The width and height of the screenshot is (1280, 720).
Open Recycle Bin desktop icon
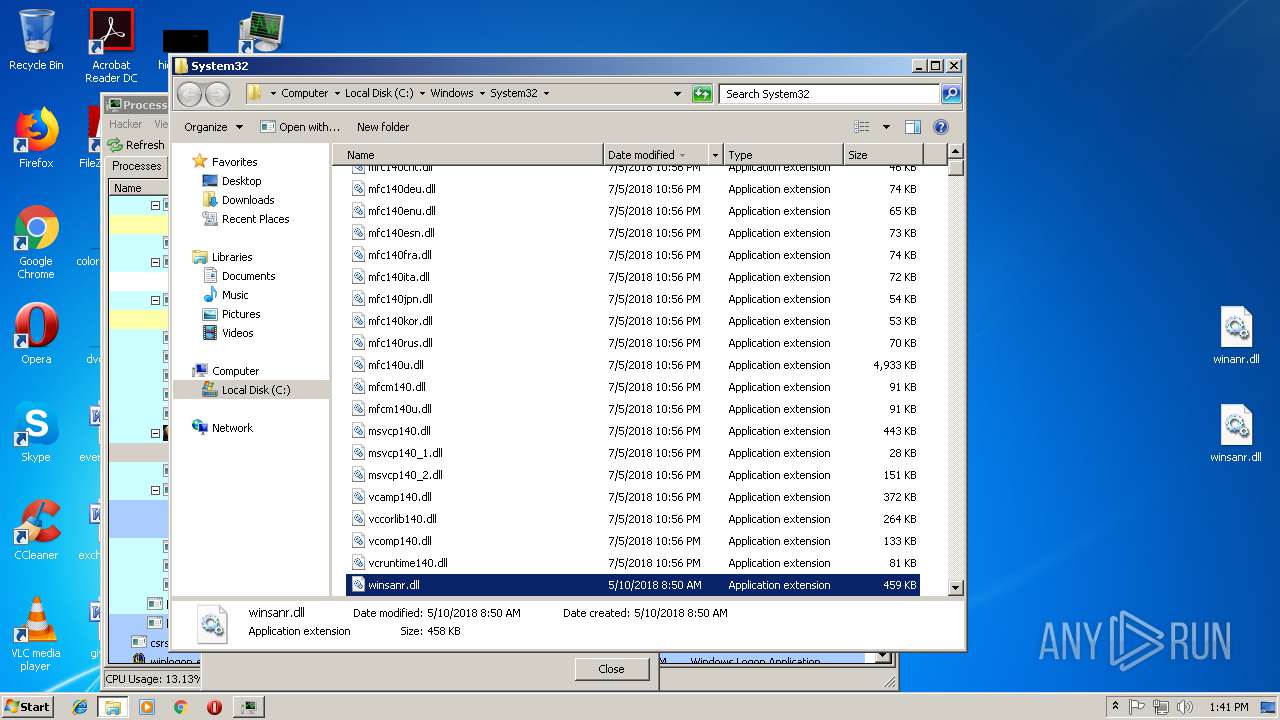tap(36, 40)
